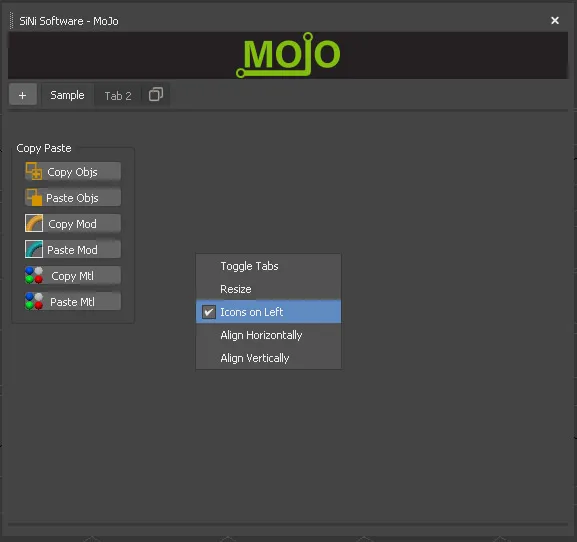
Task: Select Resize in the context menu
Action: 268,289
